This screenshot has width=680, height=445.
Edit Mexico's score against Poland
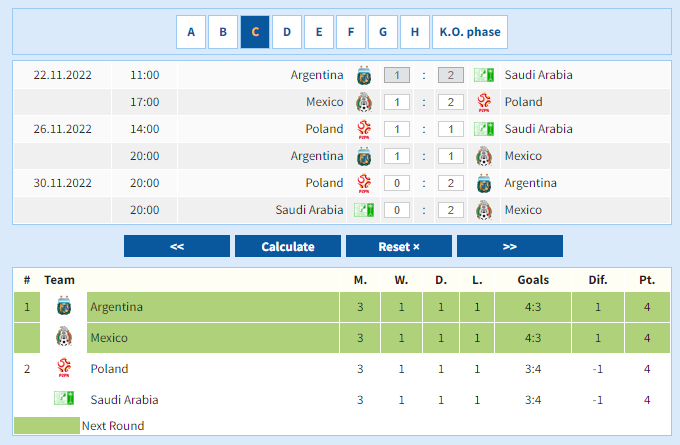397,102
